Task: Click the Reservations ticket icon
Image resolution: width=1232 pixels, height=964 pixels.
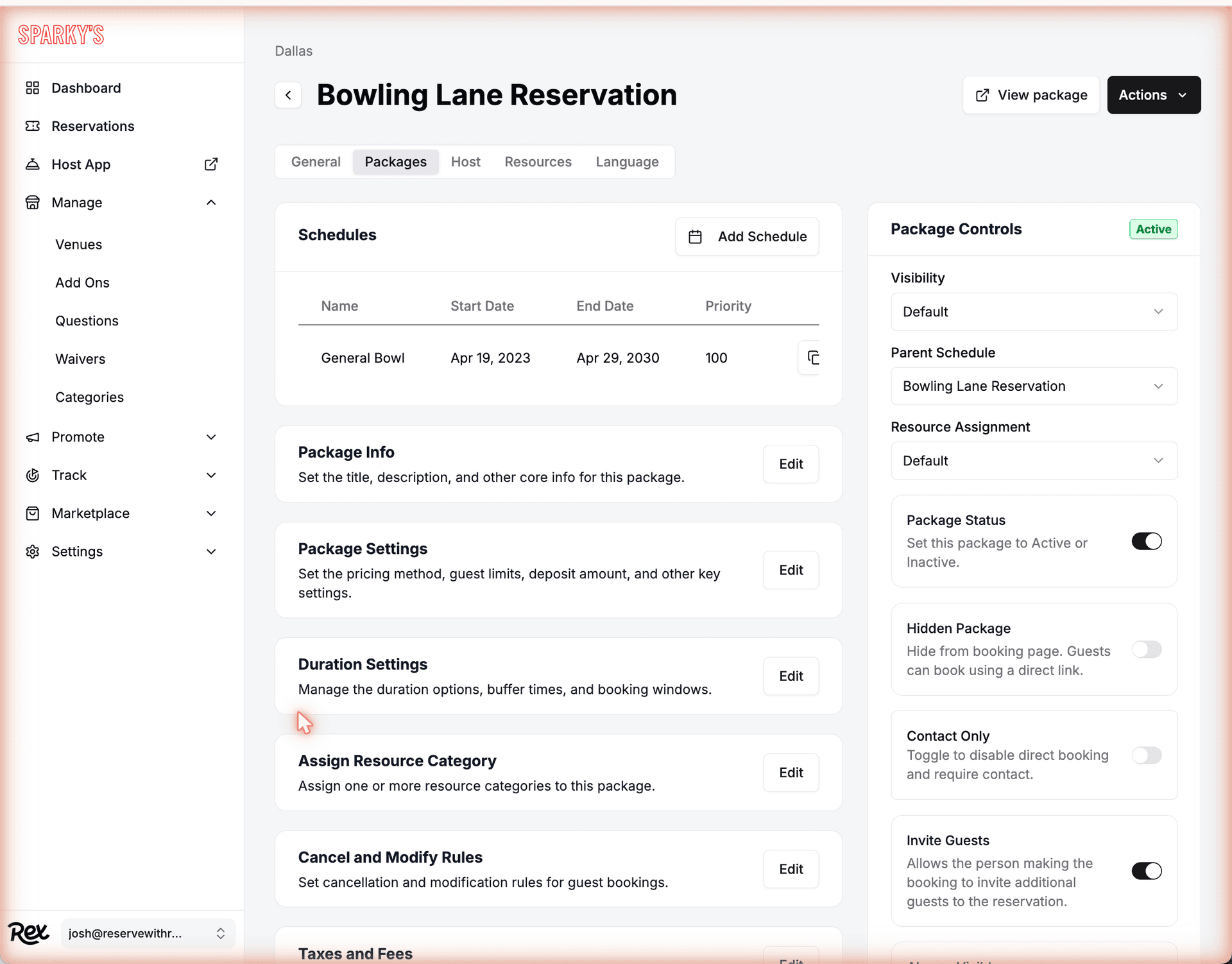Action: pyautogui.click(x=33, y=126)
